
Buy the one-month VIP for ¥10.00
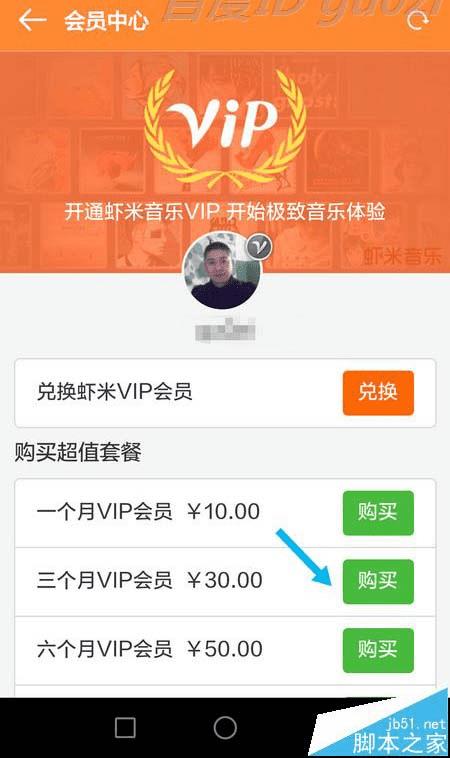click(378, 513)
